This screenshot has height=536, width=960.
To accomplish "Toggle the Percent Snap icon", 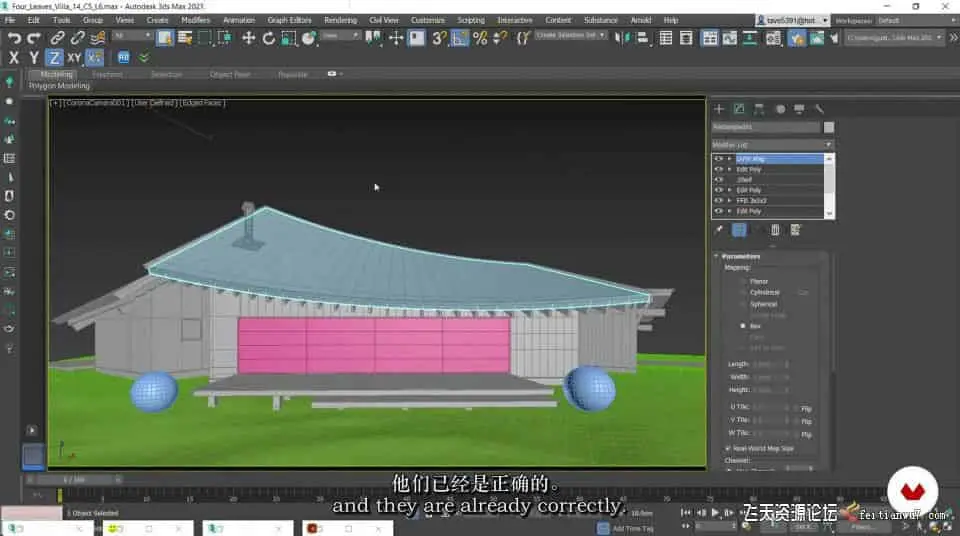I will click(x=480, y=38).
